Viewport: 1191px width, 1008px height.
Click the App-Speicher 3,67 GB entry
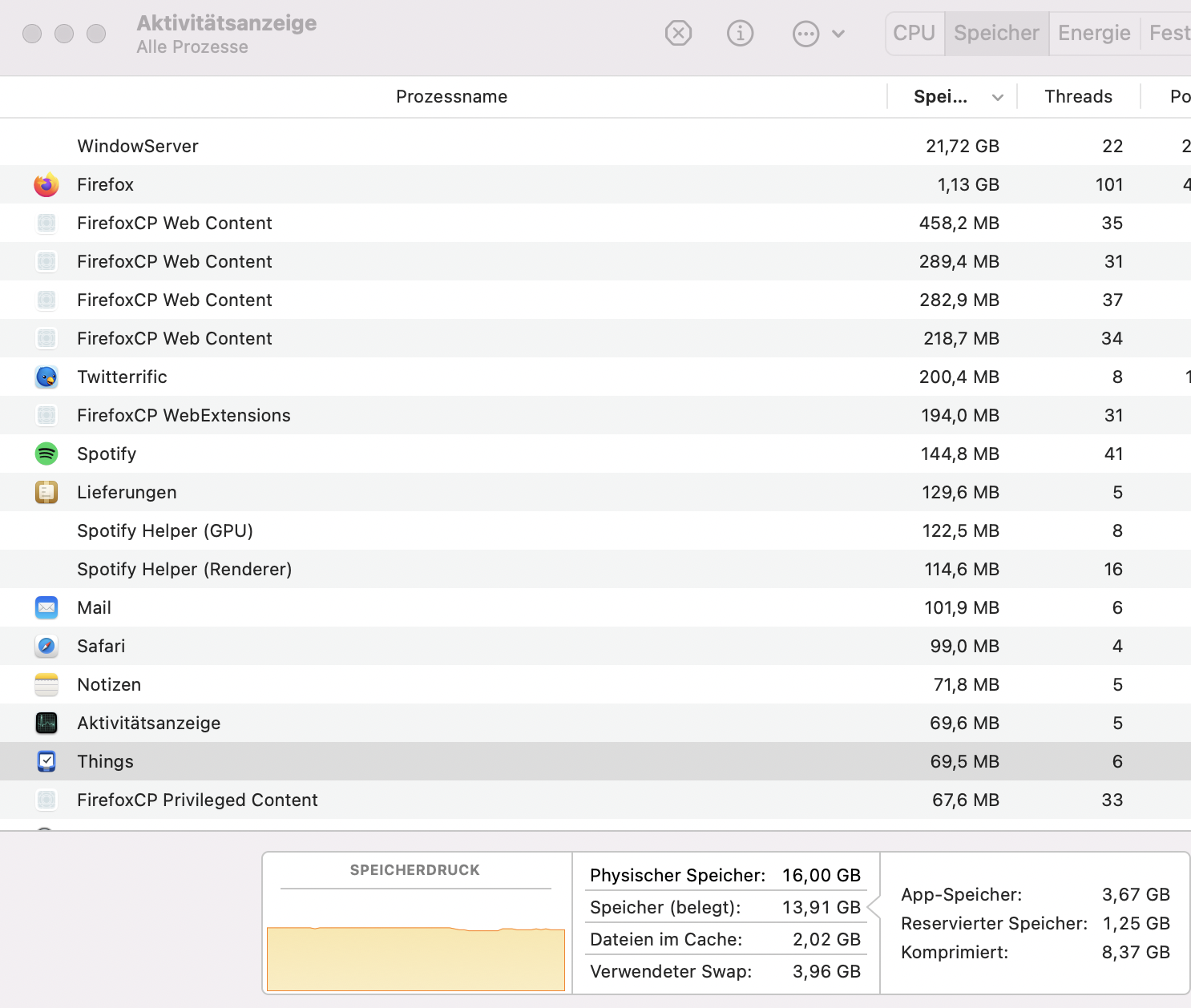click(x=1036, y=894)
